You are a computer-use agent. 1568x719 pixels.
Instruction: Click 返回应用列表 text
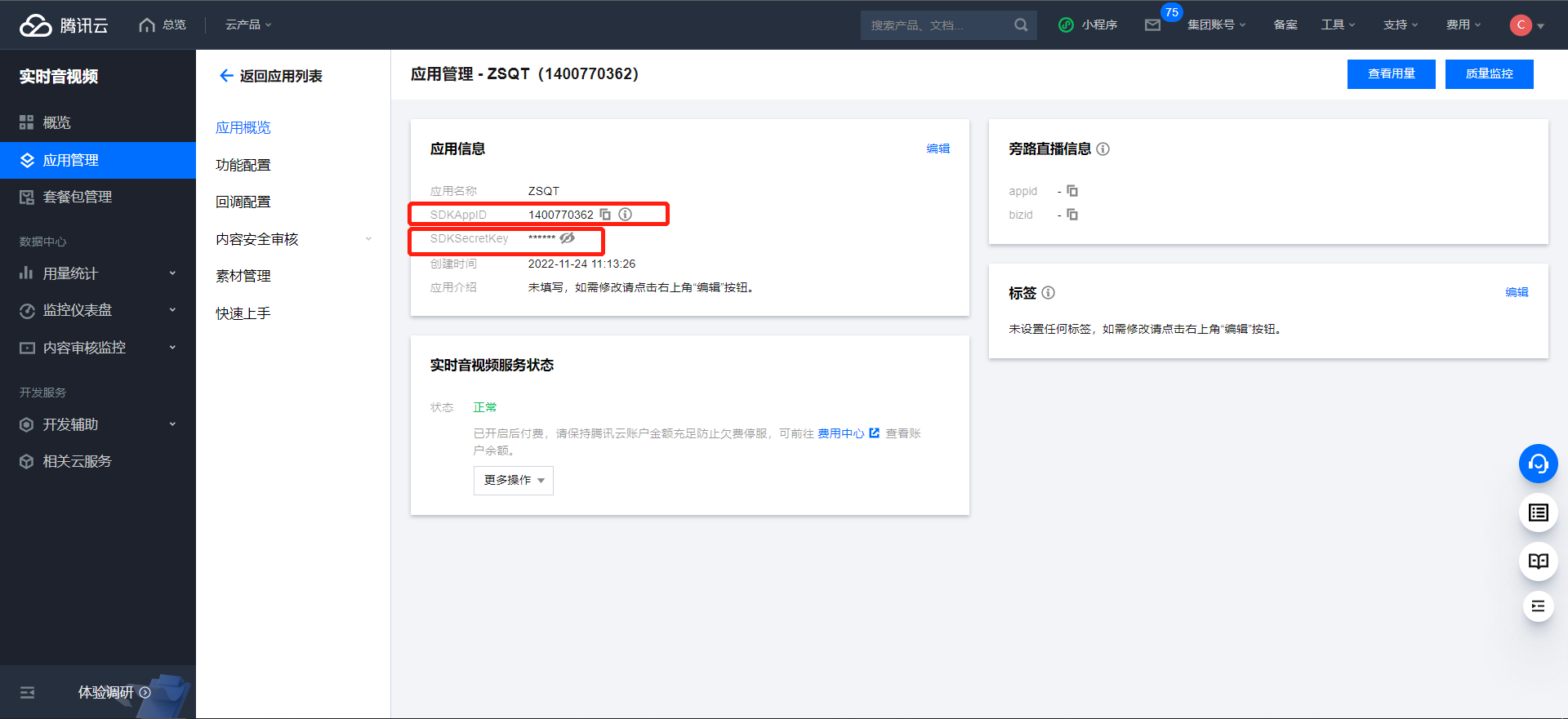(x=281, y=76)
